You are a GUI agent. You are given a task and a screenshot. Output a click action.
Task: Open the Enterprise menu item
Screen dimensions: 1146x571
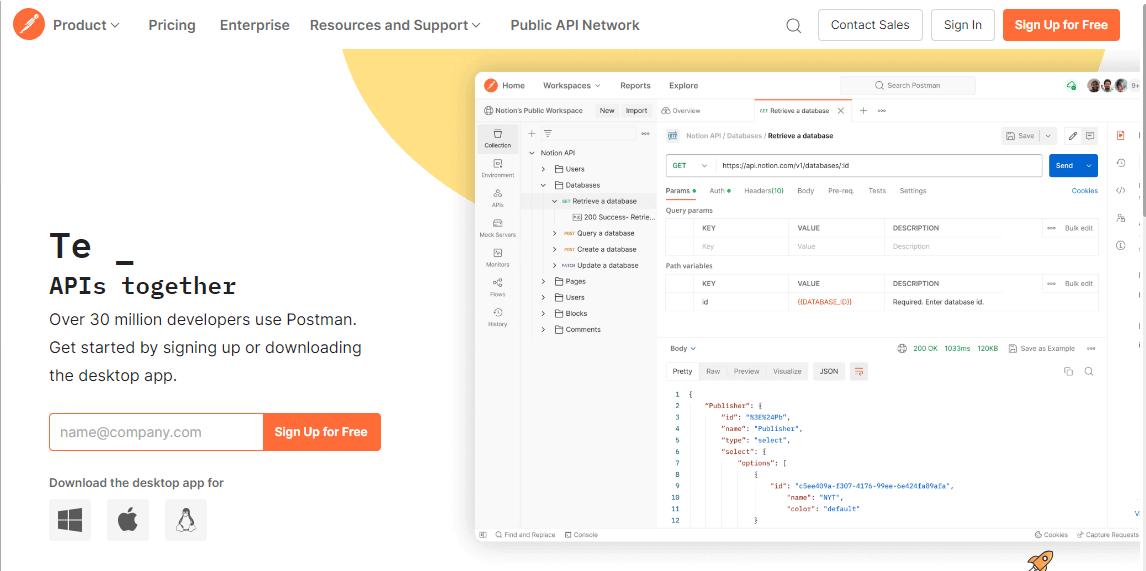coord(254,25)
